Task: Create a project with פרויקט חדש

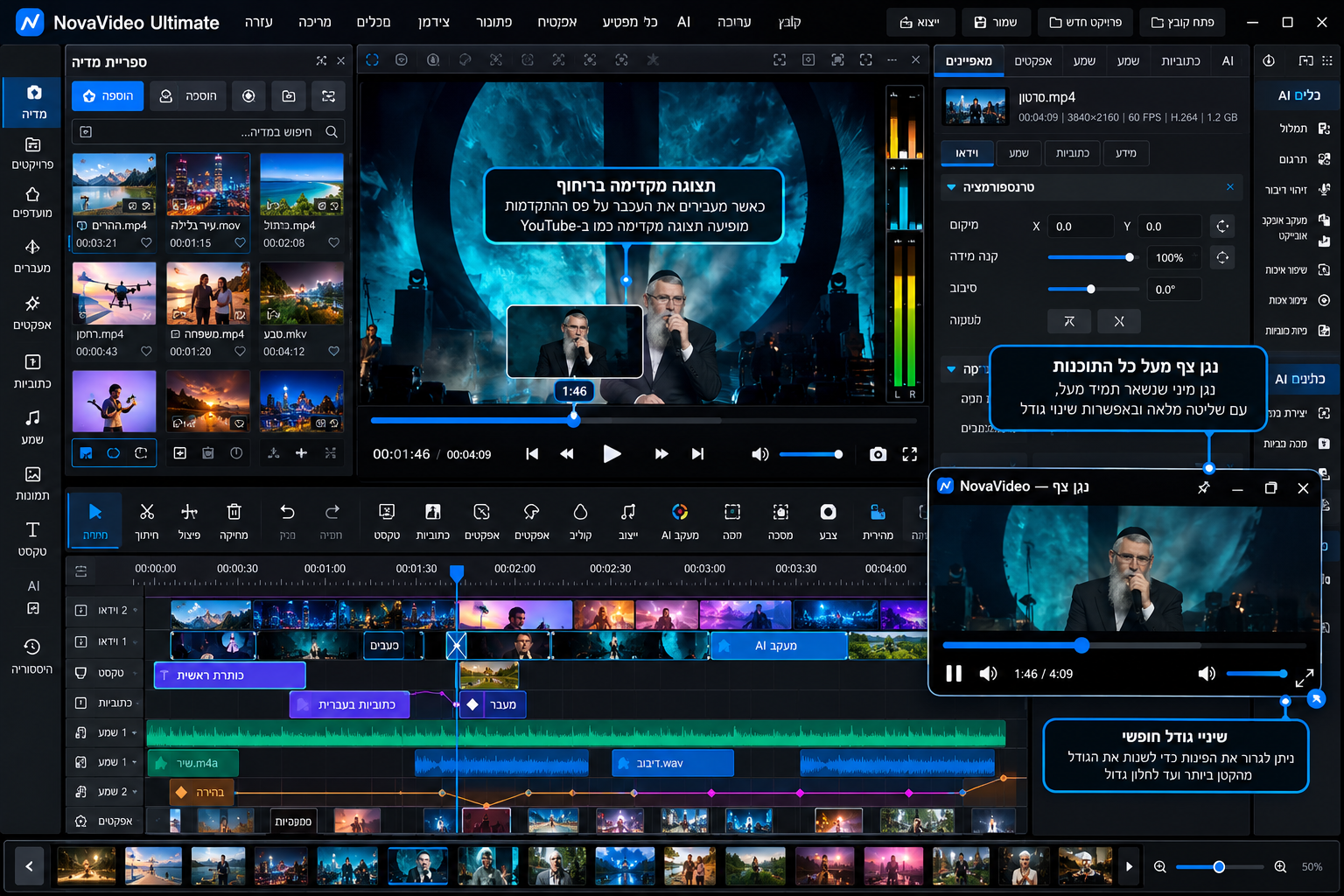Action: pos(1085,22)
